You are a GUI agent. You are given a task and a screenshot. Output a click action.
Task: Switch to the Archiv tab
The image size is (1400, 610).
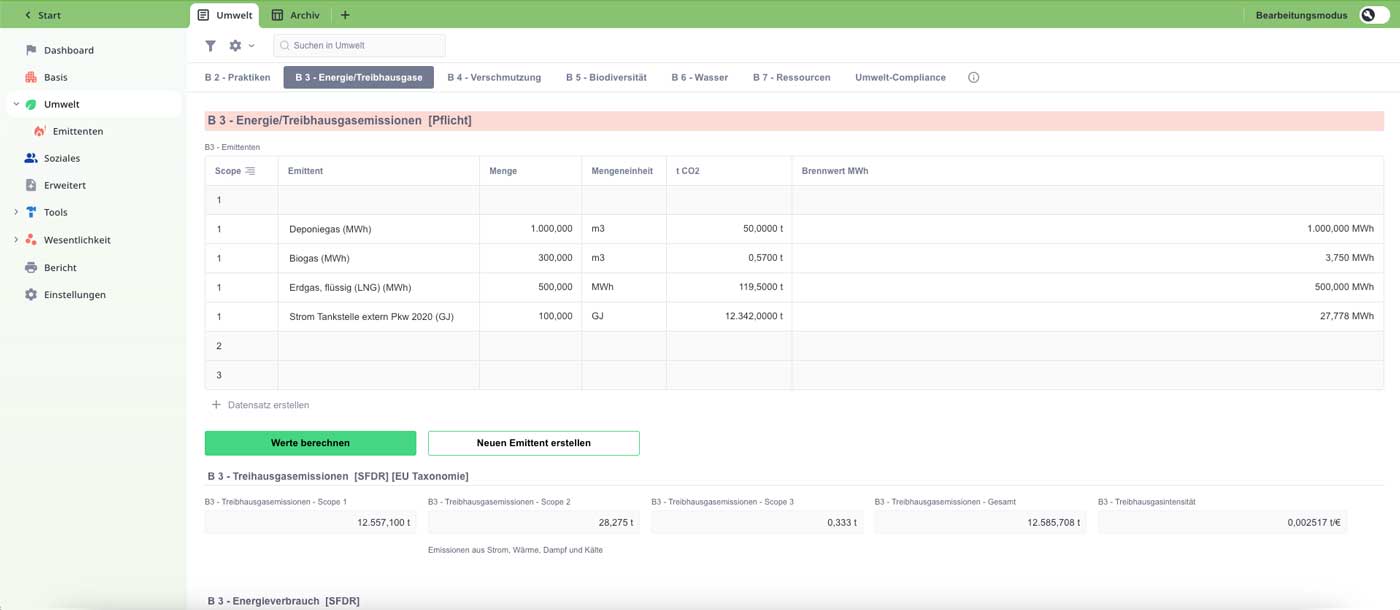click(296, 15)
